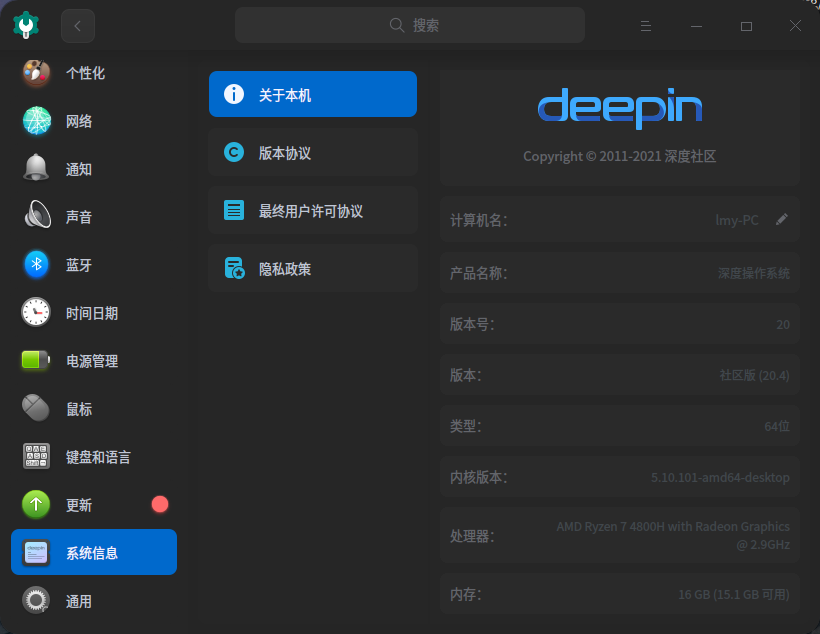Click the 内核版本 label
The width and height of the screenshot is (820, 634).
(479, 477)
